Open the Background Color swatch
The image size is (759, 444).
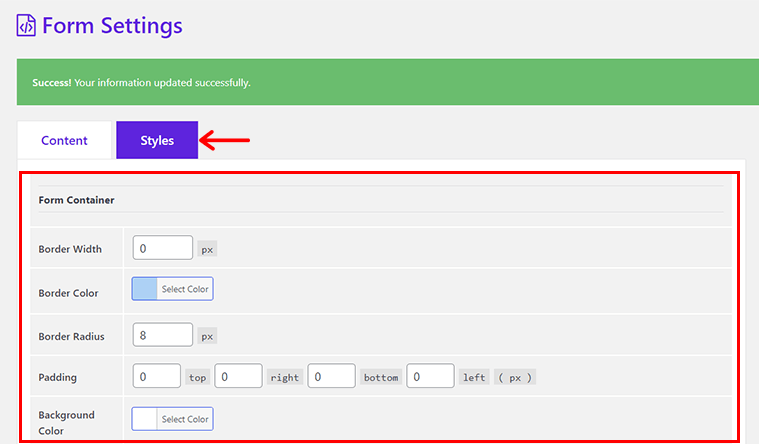[144, 419]
